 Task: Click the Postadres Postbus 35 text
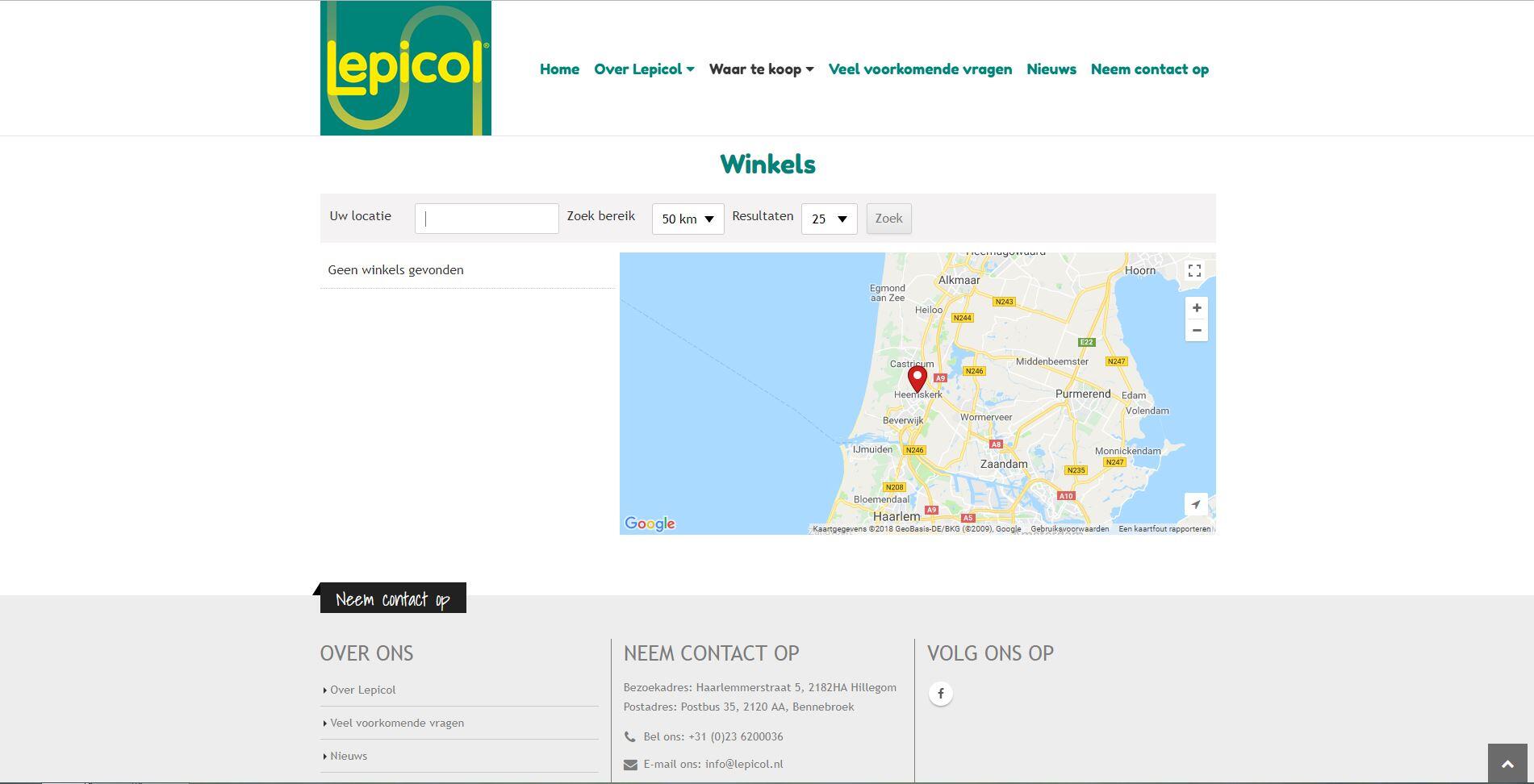point(738,707)
